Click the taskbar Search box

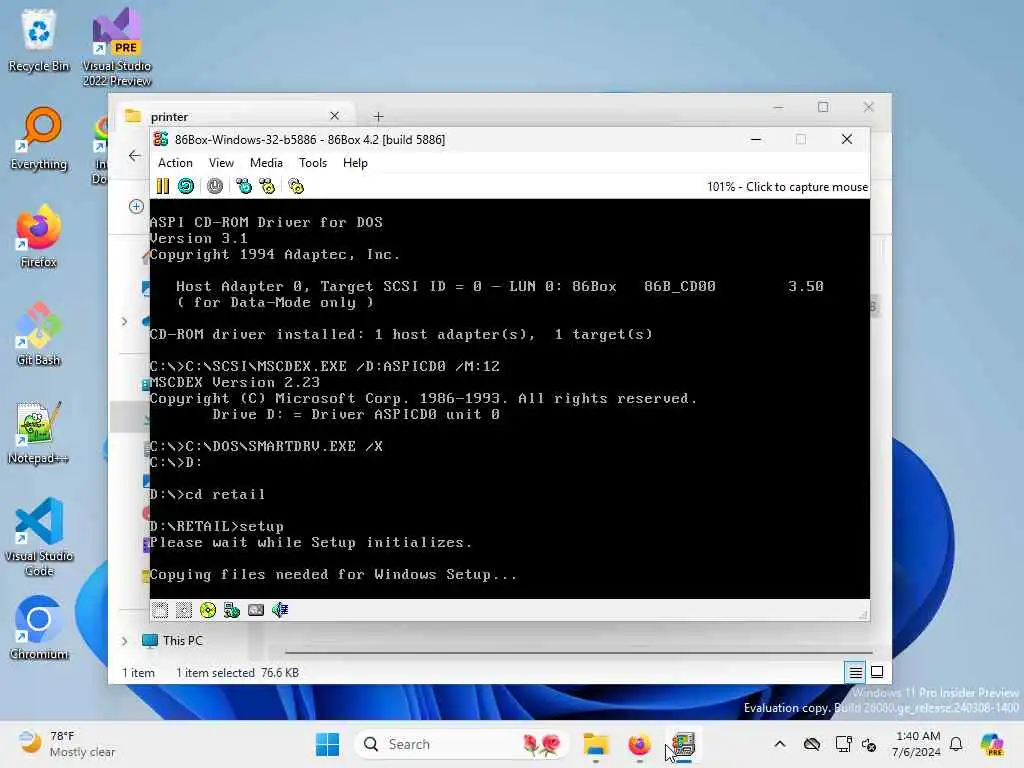(x=461, y=744)
